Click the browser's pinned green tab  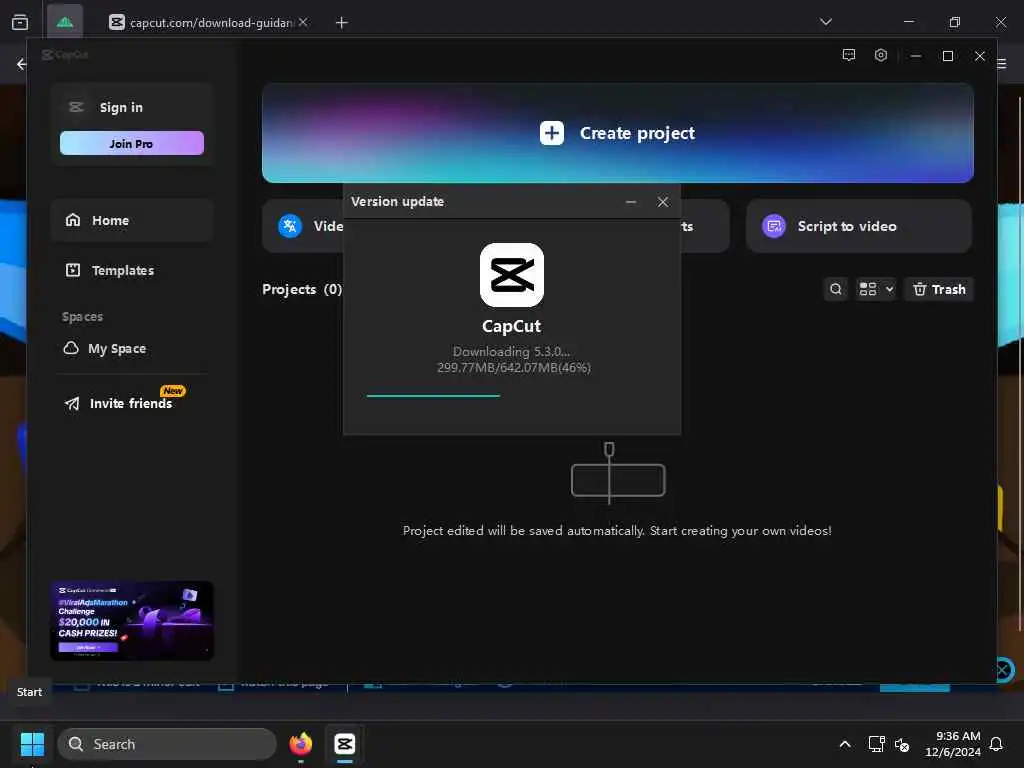tap(65, 22)
